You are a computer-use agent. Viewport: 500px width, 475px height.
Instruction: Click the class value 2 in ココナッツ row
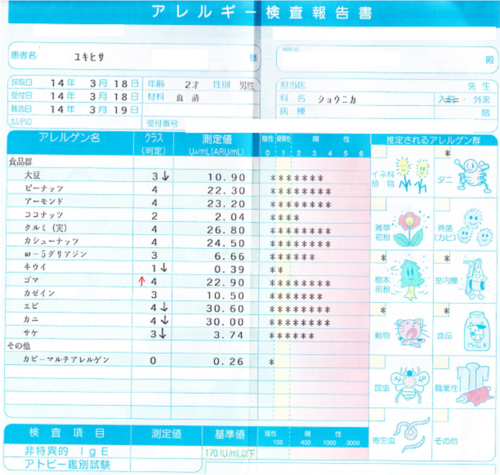click(x=154, y=216)
